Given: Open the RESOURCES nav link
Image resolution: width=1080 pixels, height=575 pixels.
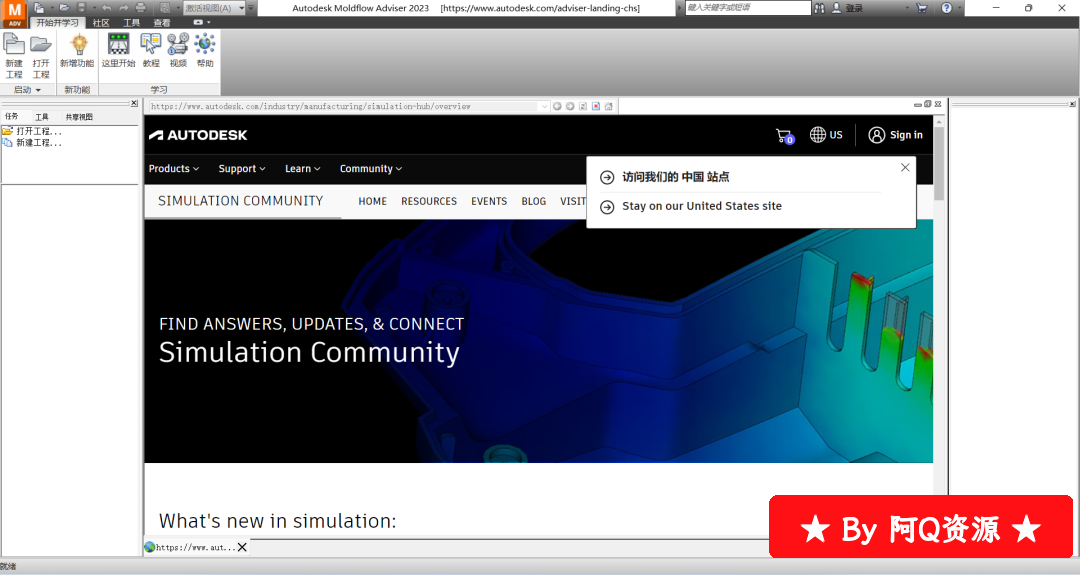Looking at the screenshot, I should coord(429,201).
